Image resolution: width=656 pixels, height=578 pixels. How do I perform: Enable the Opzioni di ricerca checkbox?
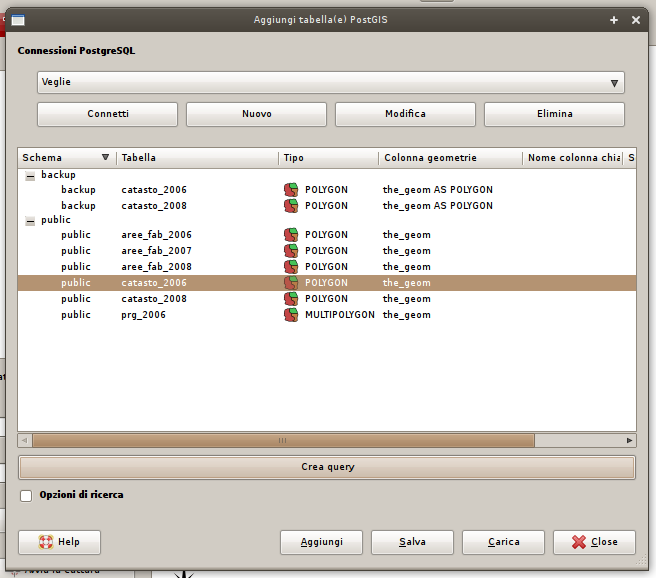[x=26, y=496]
